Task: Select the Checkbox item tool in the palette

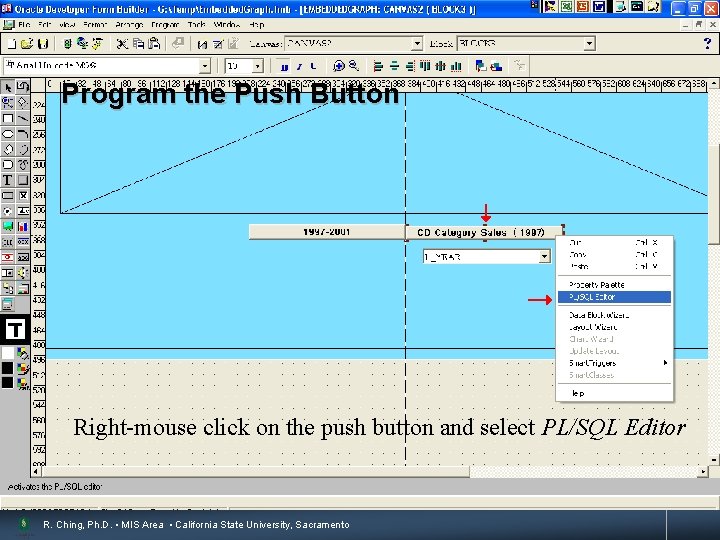Action: pos(22,196)
